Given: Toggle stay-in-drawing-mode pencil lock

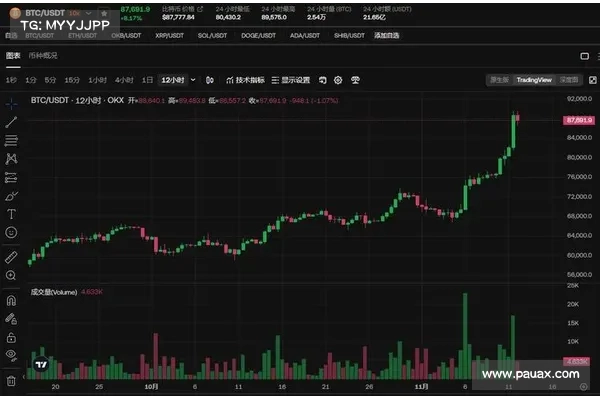Looking at the screenshot, I should [11, 318].
